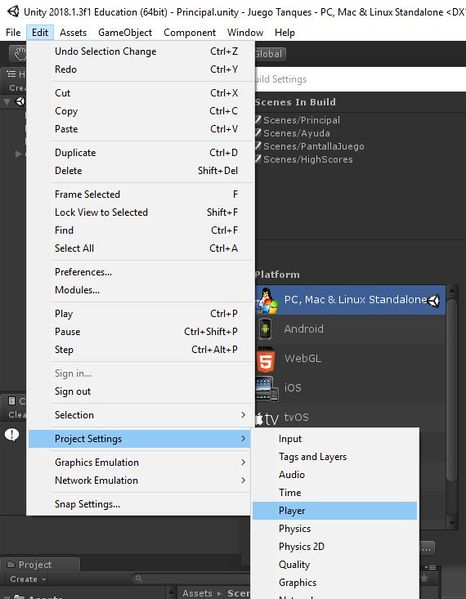The height and width of the screenshot is (599, 466).
Task: Expand the collapsed hierarchy item arrow
Action: pyautogui.click(x=18, y=154)
